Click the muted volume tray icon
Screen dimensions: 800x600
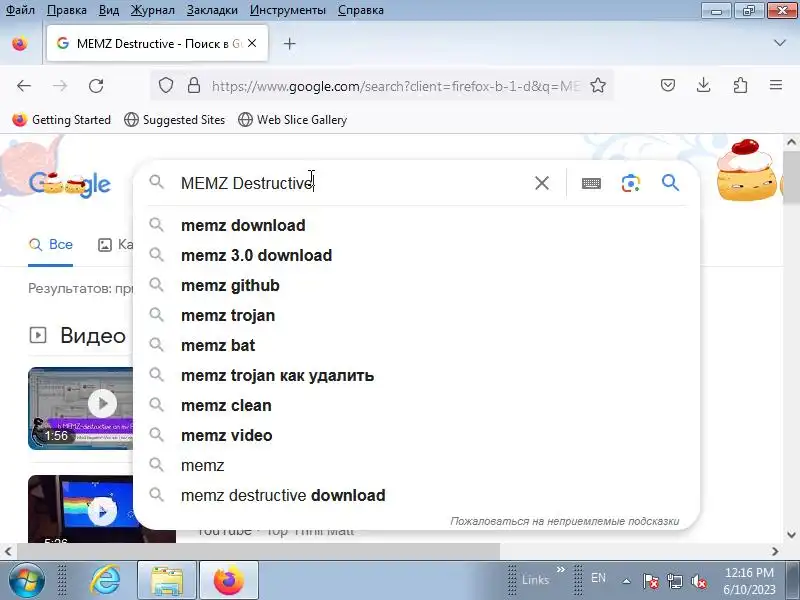pos(698,581)
